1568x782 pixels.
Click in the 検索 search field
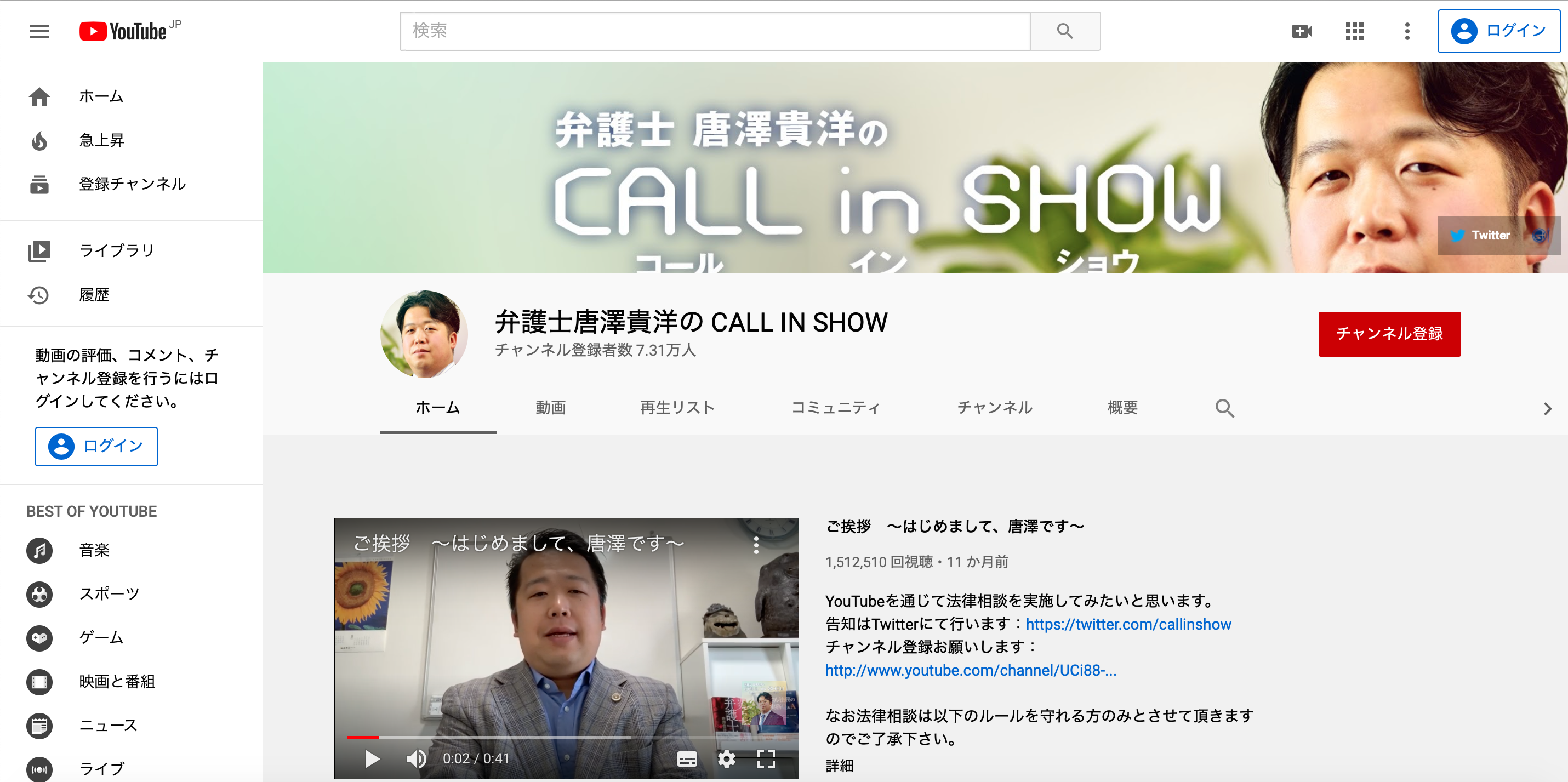point(715,31)
